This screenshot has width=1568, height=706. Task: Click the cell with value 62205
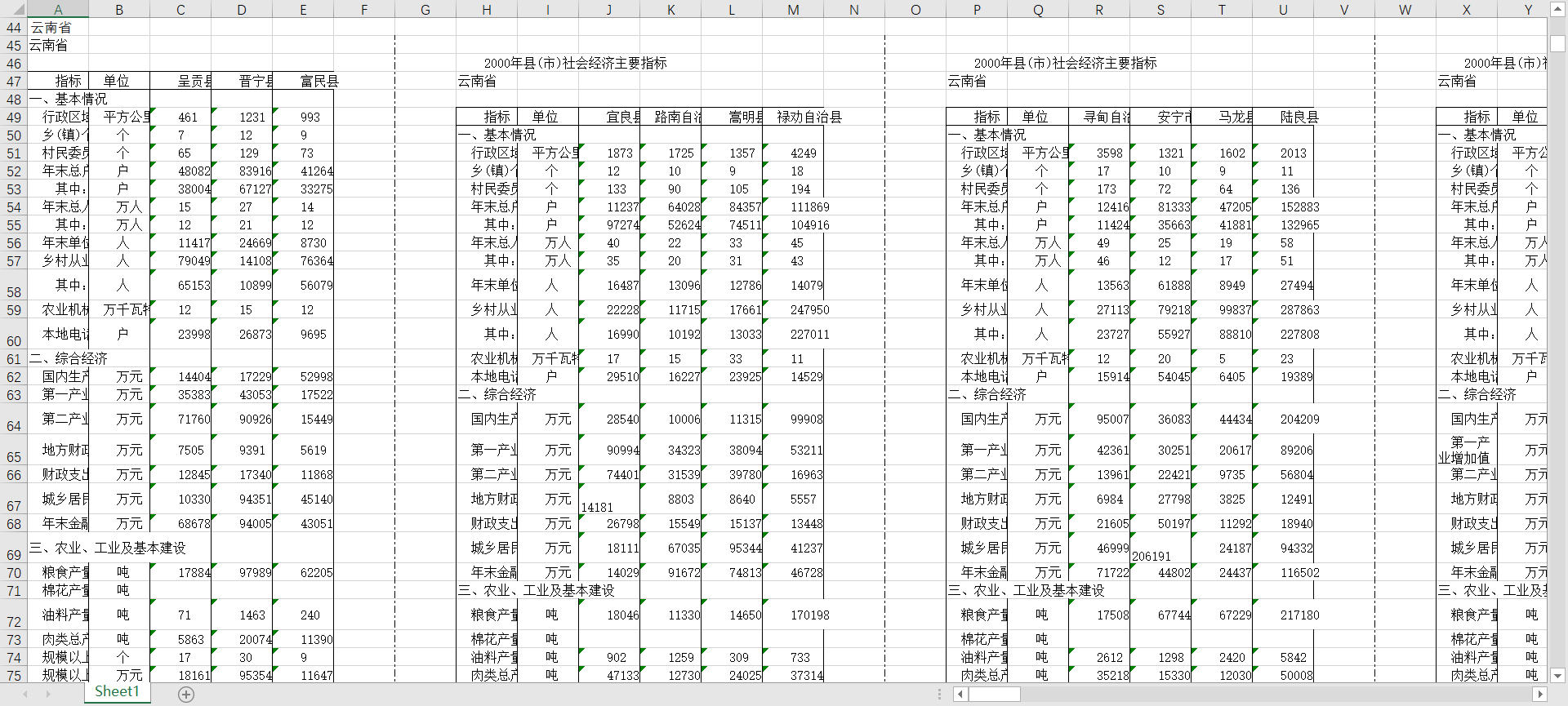coord(303,572)
